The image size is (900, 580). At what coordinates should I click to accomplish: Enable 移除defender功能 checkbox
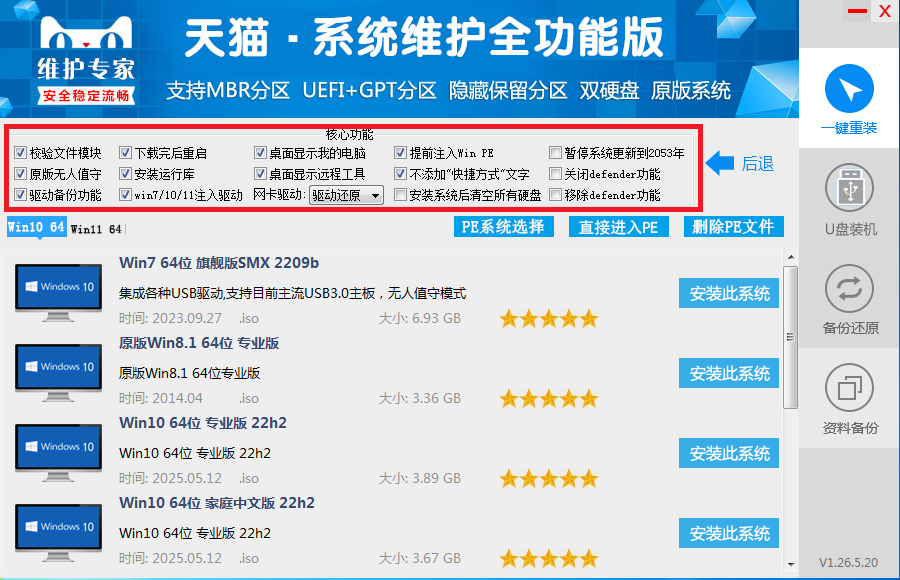point(555,195)
